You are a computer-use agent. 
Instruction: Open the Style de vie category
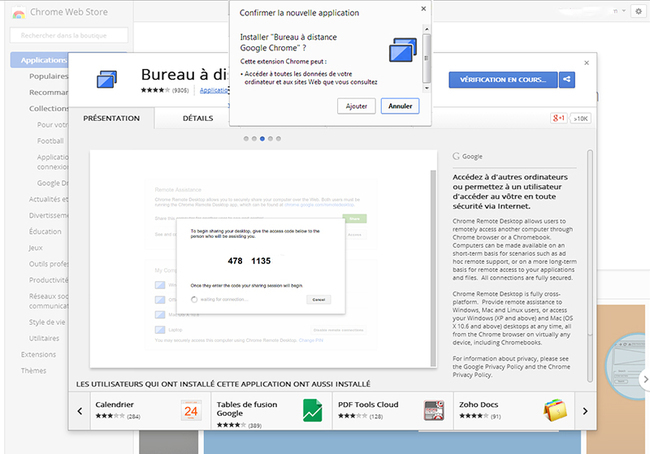tap(47, 322)
